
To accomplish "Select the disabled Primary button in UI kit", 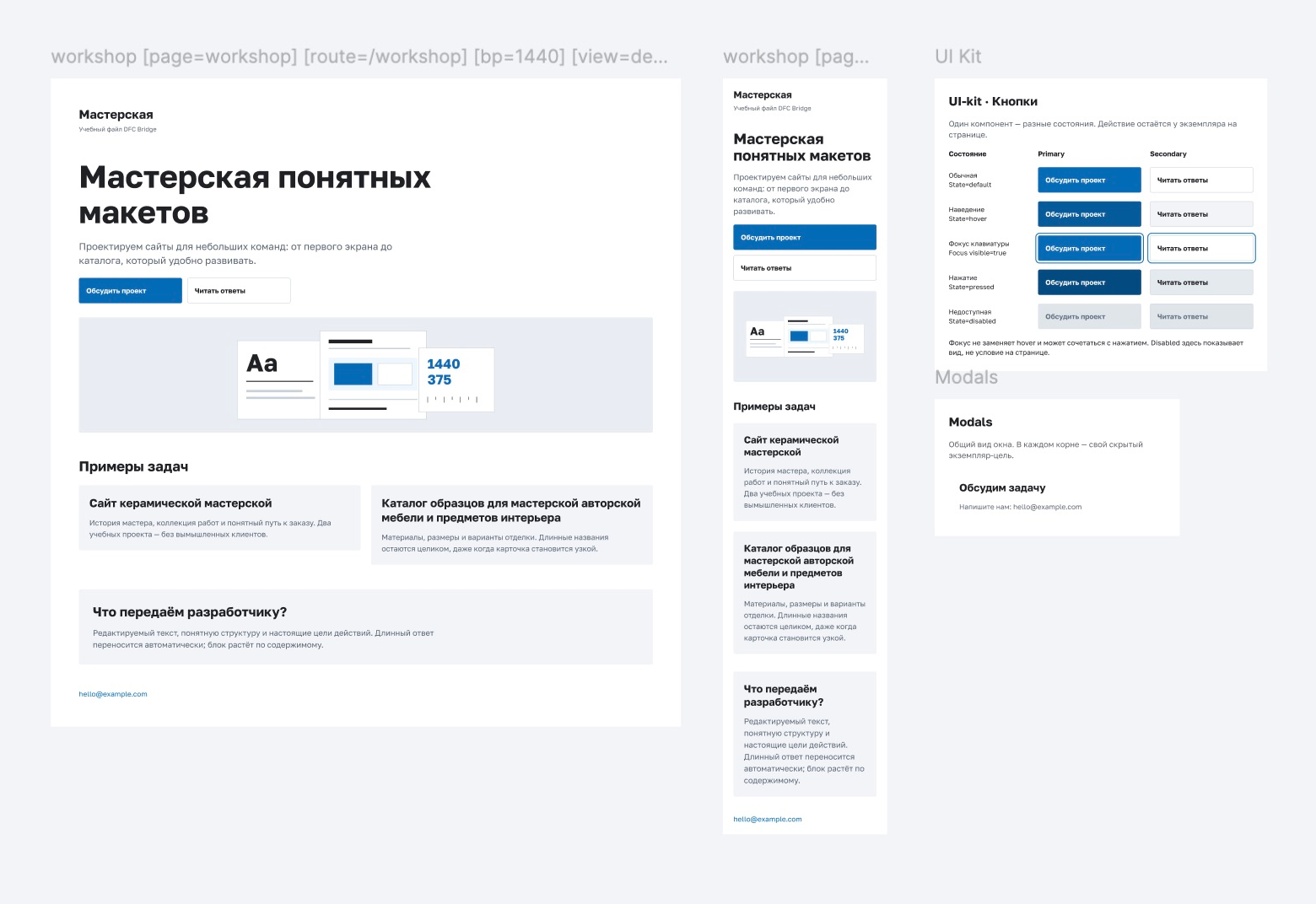I will click(x=1089, y=317).
